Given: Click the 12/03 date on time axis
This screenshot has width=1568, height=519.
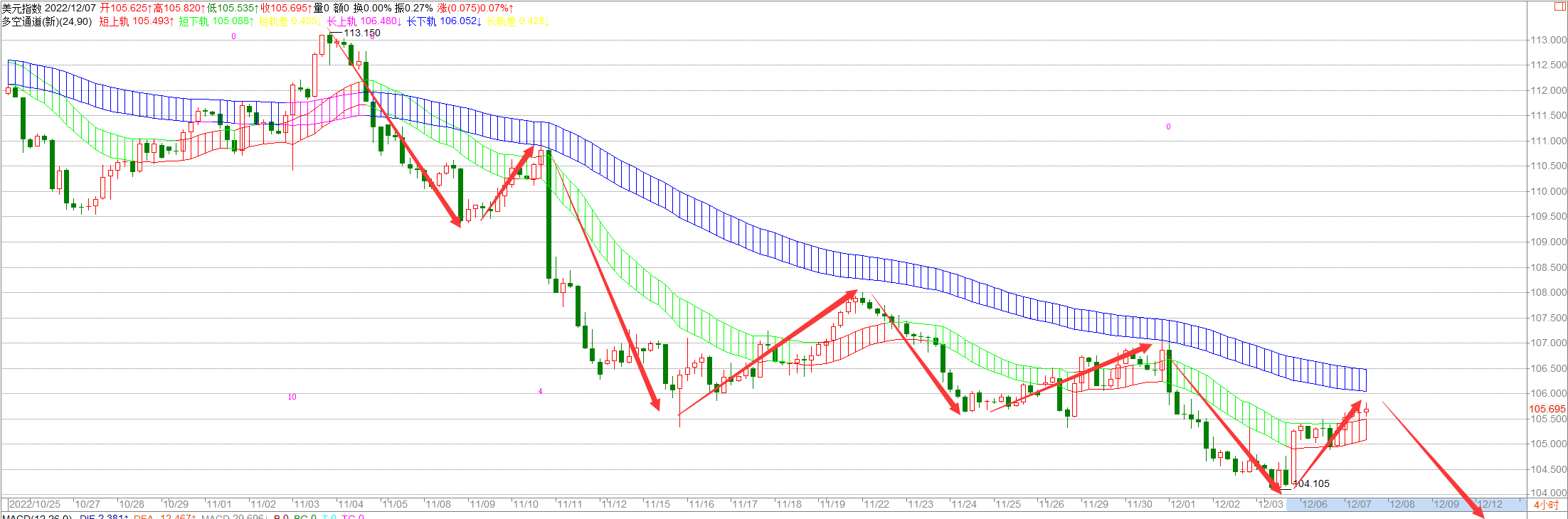Looking at the screenshot, I should (x=1271, y=504).
